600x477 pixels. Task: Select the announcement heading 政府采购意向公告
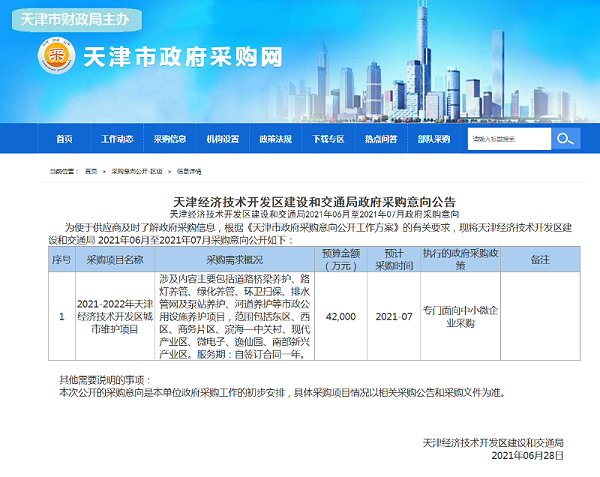pos(314,202)
